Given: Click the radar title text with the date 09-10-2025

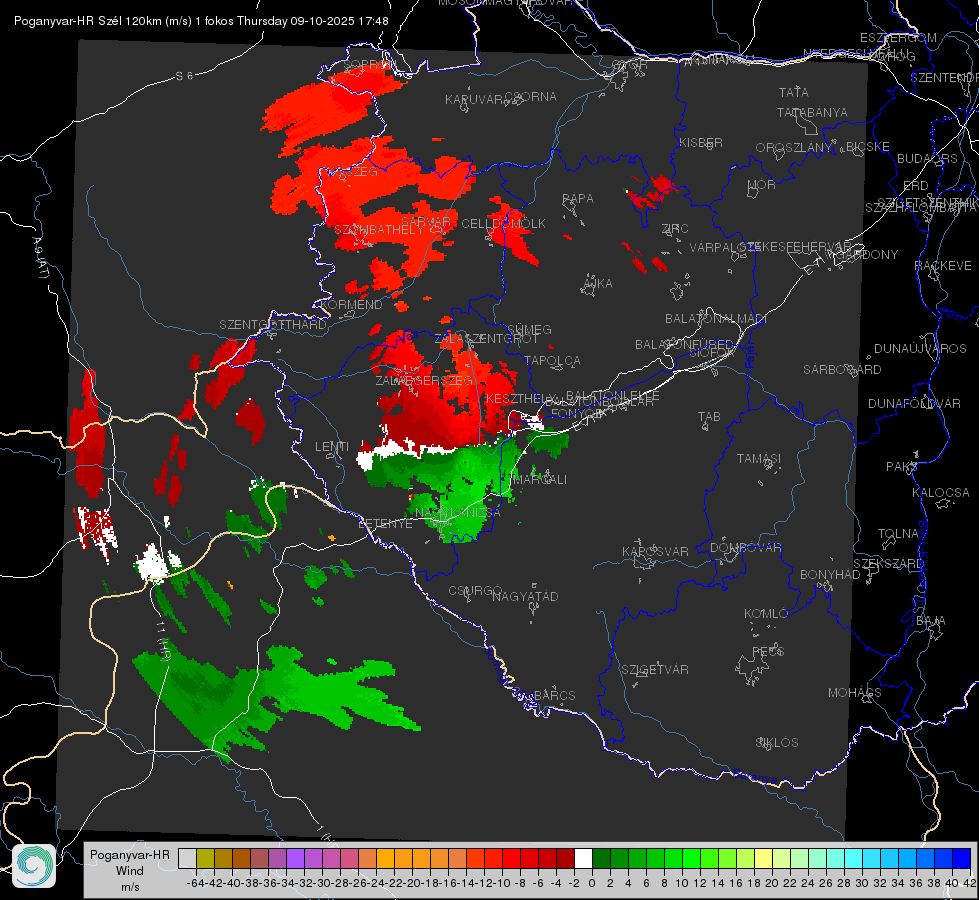Looking at the screenshot, I should [201, 21].
